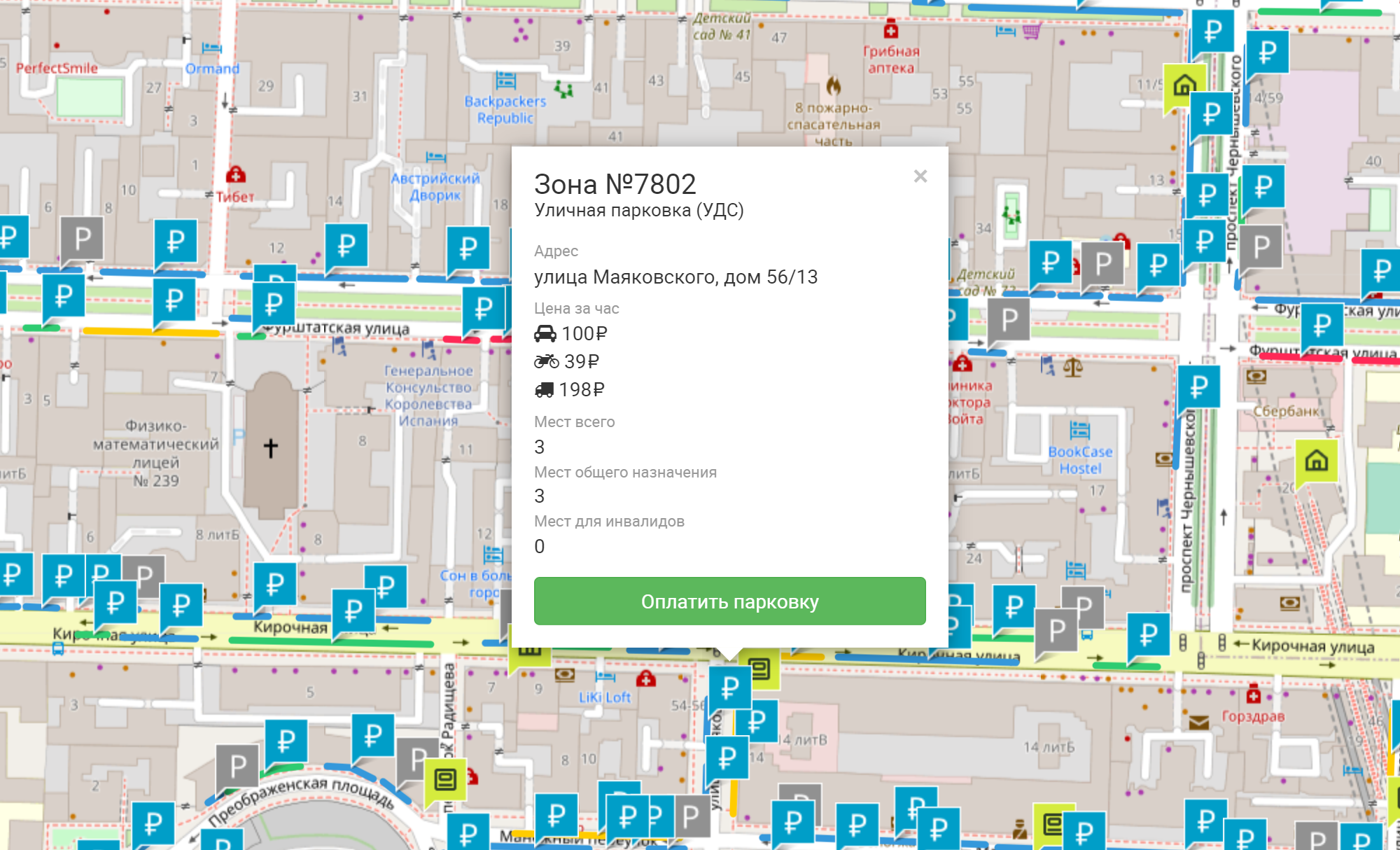
Task: Click the car icon beside 100₽
Action: coord(545,333)
